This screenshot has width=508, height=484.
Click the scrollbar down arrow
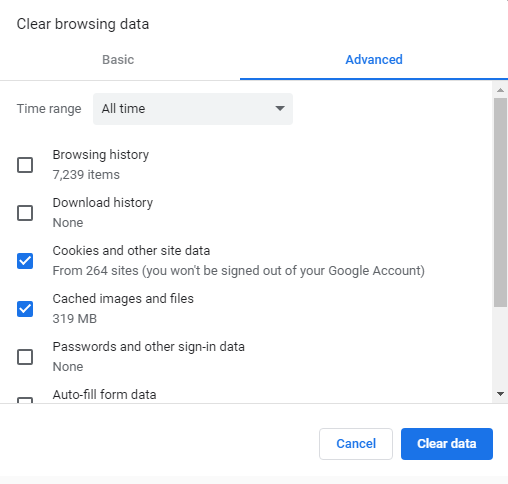pyautogui.click(x=500, y=394)
